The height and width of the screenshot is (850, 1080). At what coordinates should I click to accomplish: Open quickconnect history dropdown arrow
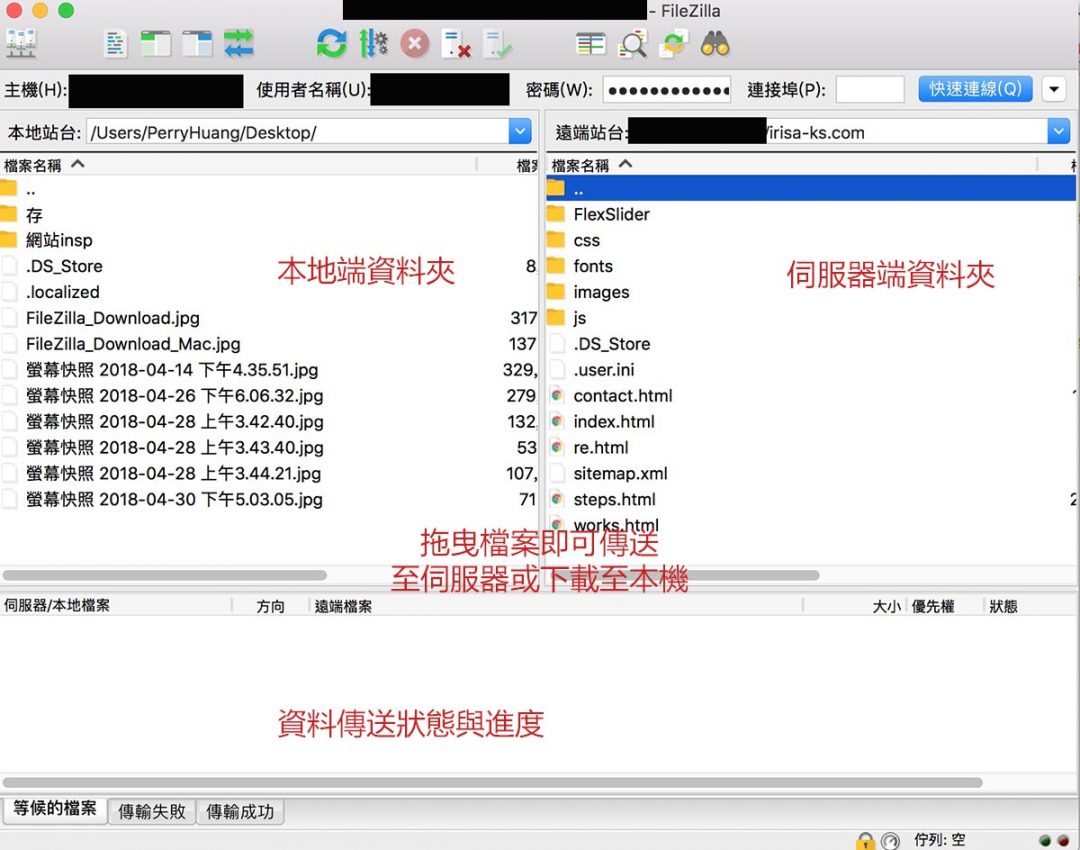1054,89
